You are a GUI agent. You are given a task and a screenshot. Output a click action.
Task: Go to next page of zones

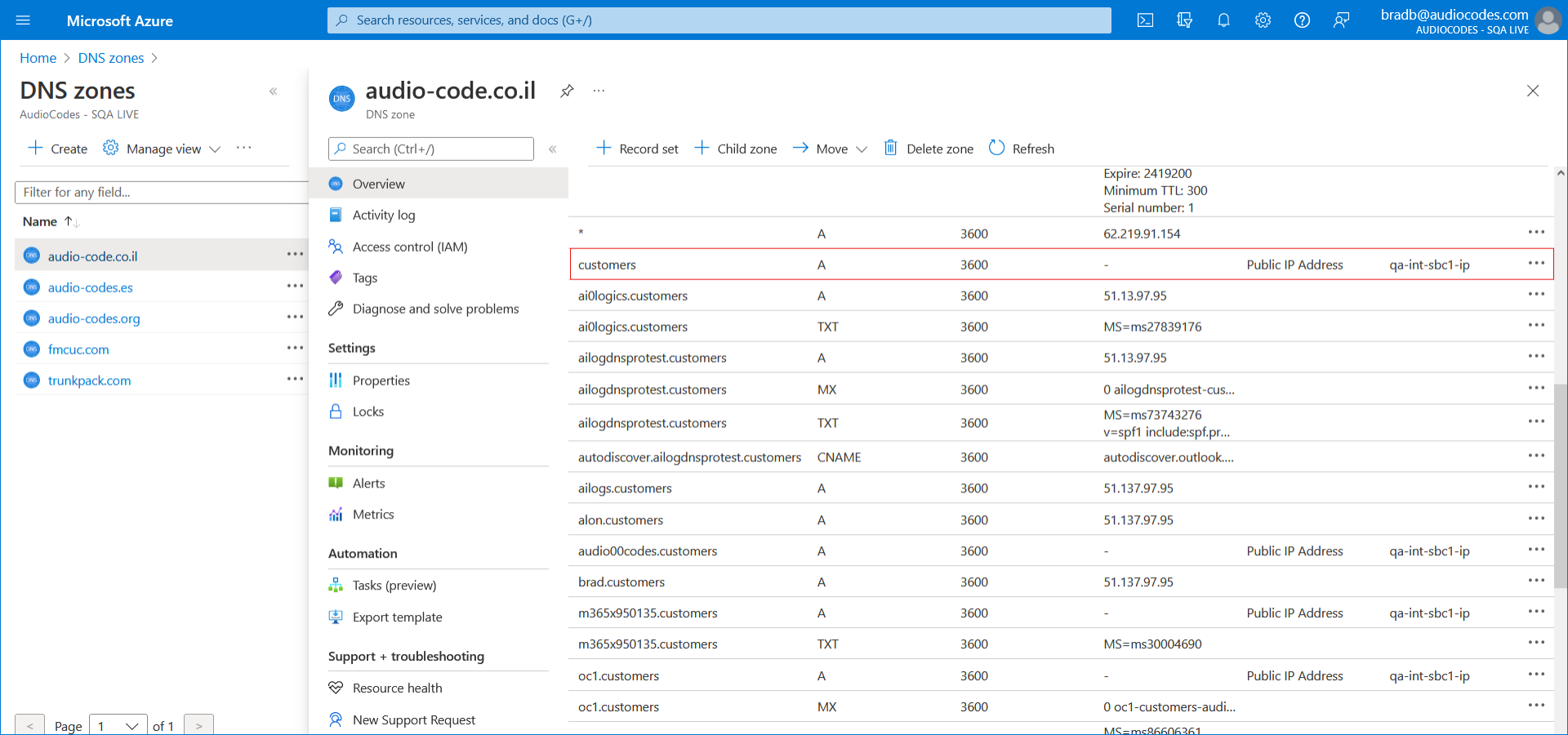click(198, 725)
